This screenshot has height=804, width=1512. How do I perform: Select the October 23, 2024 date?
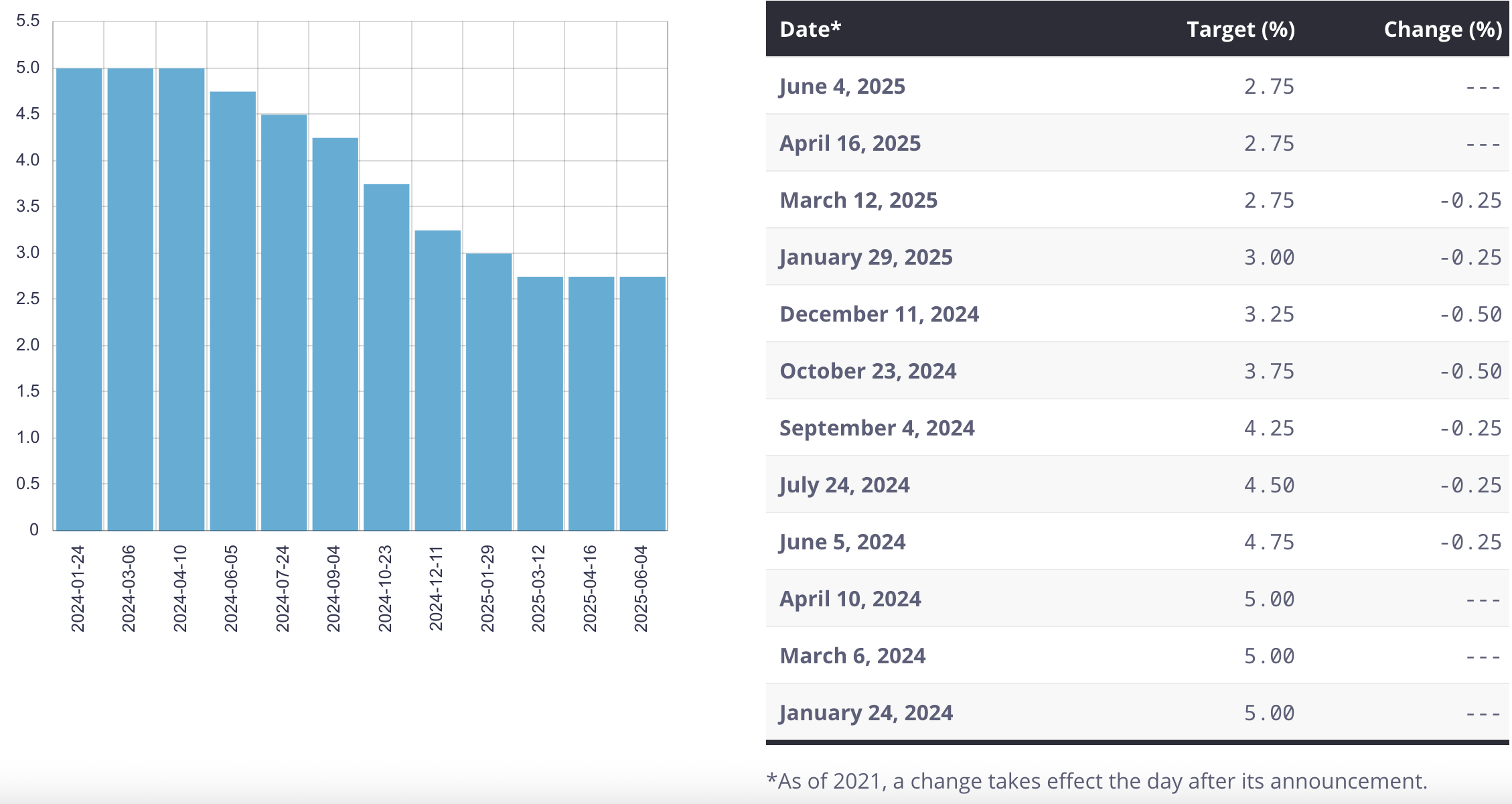(868, 371)
